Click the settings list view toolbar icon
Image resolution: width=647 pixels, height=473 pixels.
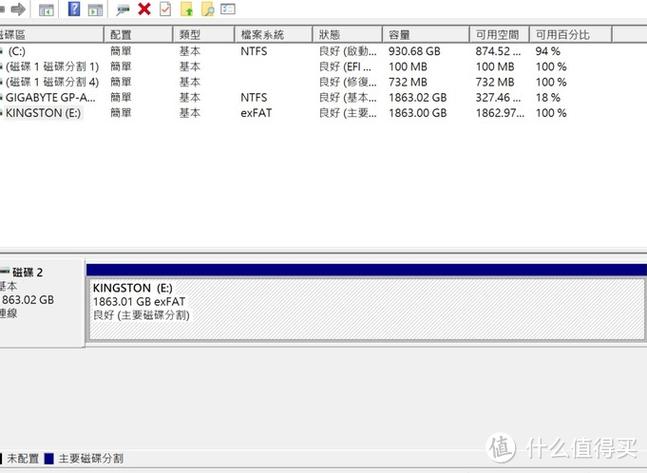tap(228, 9)
